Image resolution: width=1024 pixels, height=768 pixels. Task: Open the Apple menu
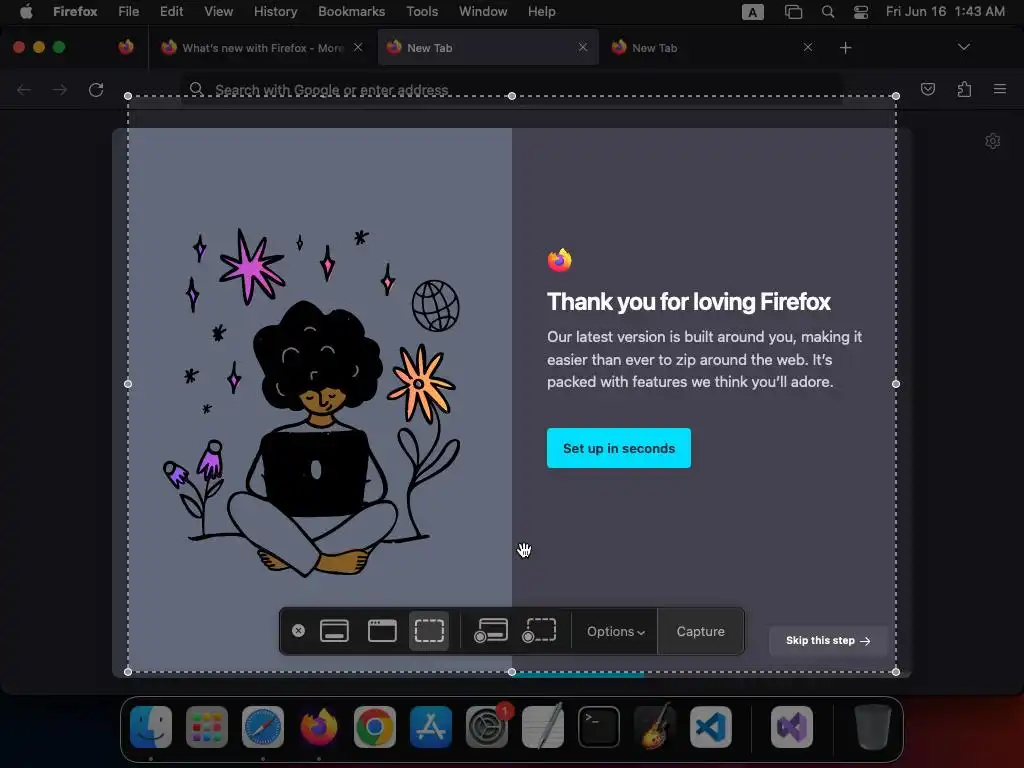click(26, 11)
